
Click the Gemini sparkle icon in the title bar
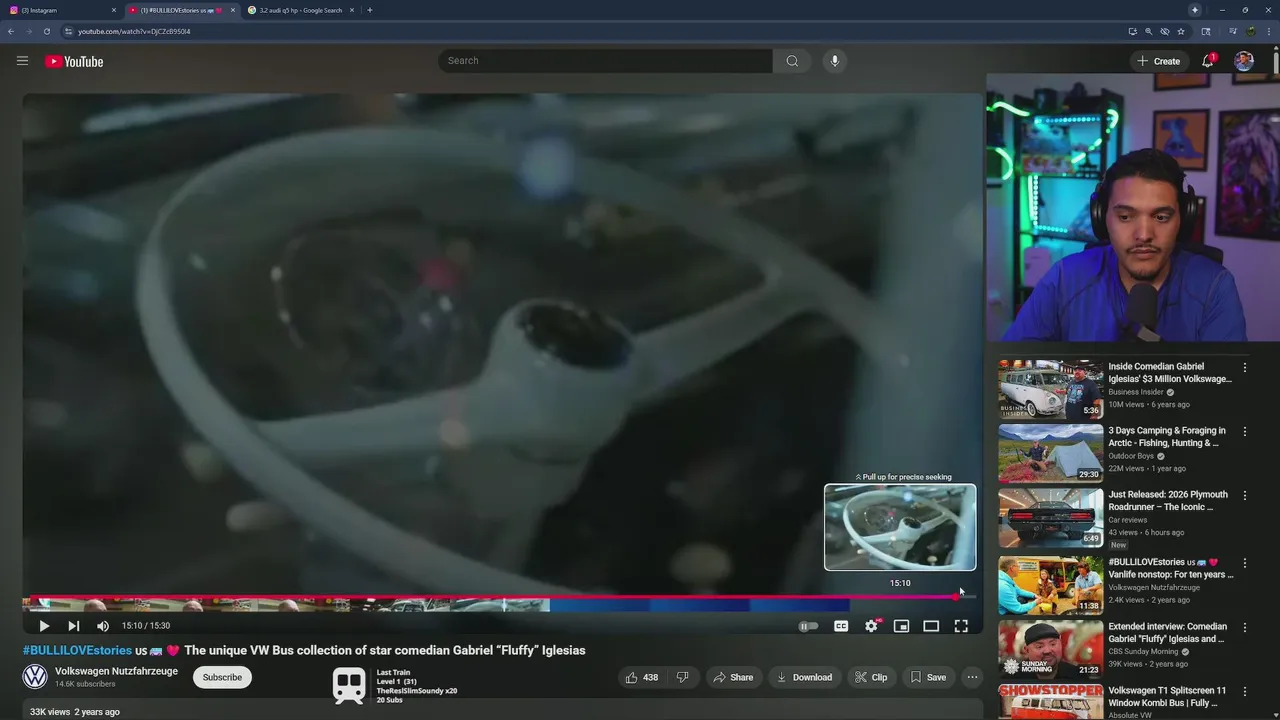click(1195, 10)
